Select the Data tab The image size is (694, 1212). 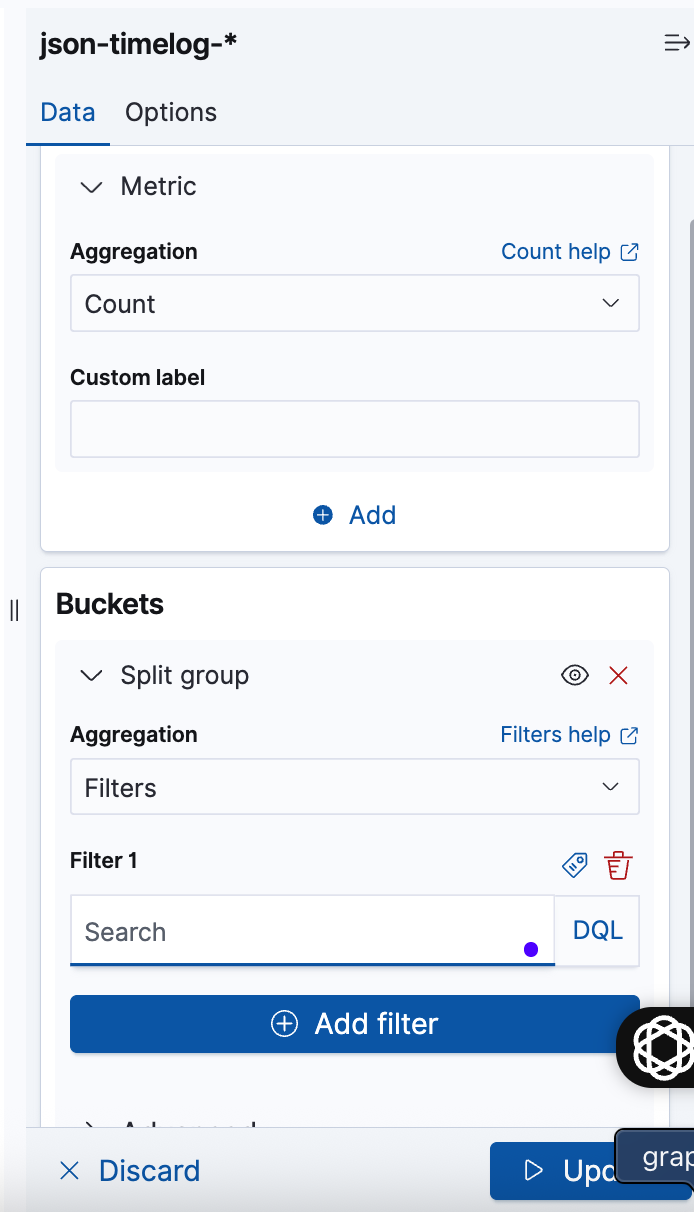pyautogui.click(x=68, y=112)
